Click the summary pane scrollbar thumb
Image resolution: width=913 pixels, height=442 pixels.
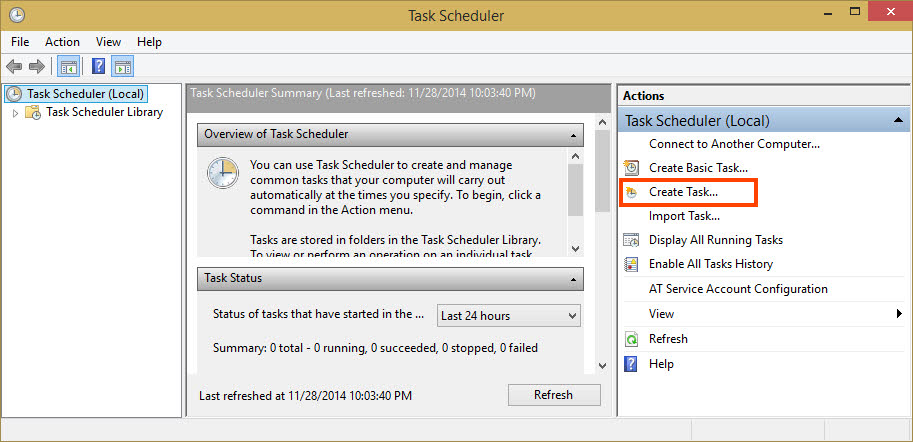pos(603,171)
